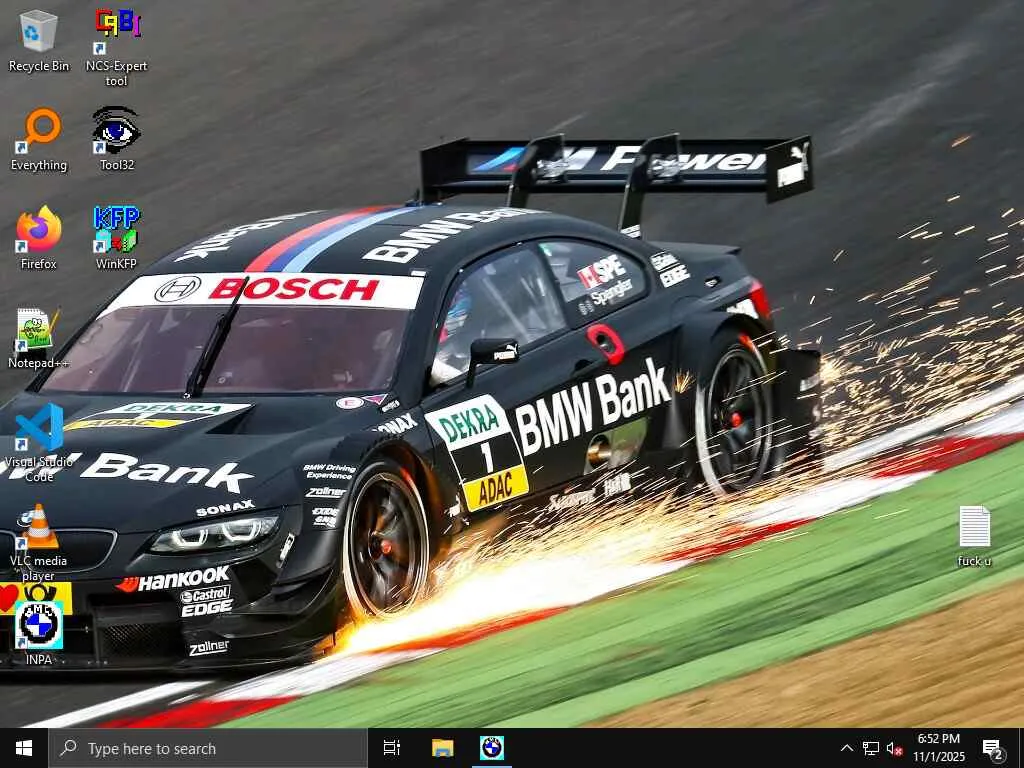The height and width of the screenshot is (768, 1024).
Task: Launch the INPA BMW shortcut
Action: point(39,632)
